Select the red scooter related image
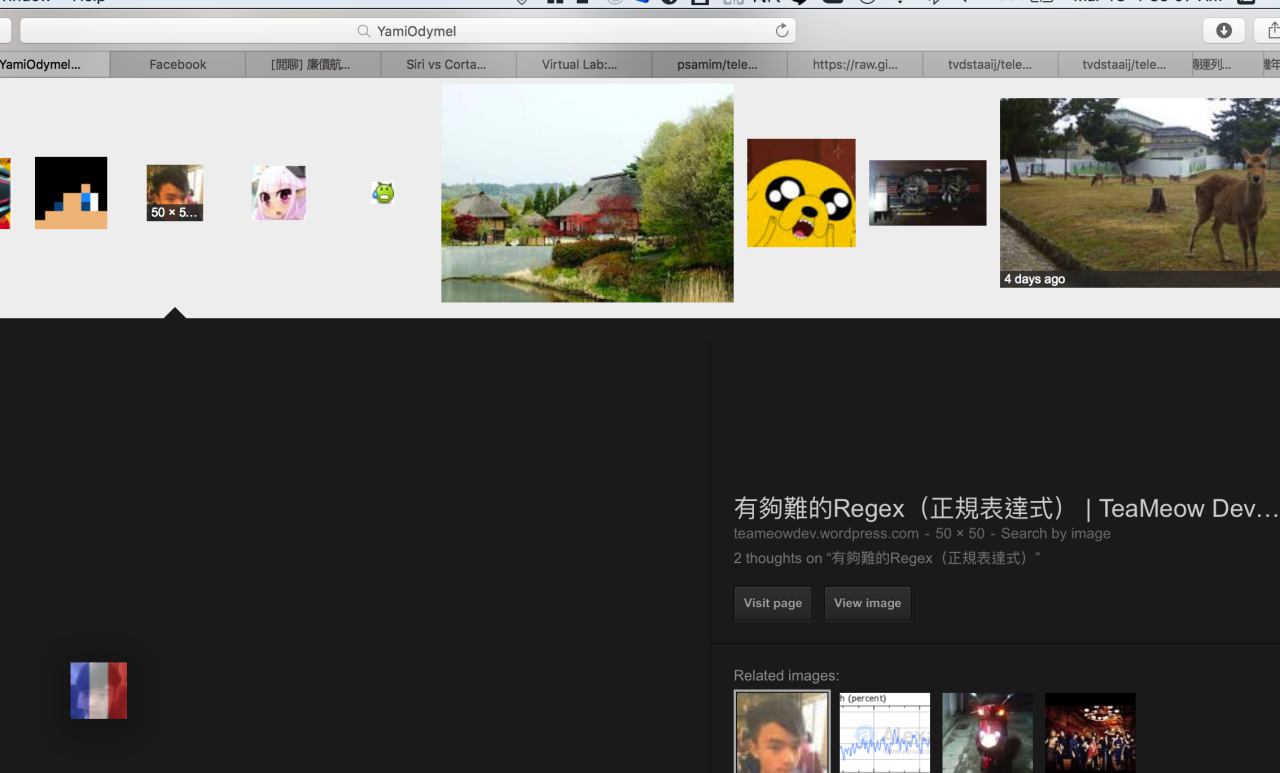1280x773 pixels. (x=987, y=732)
